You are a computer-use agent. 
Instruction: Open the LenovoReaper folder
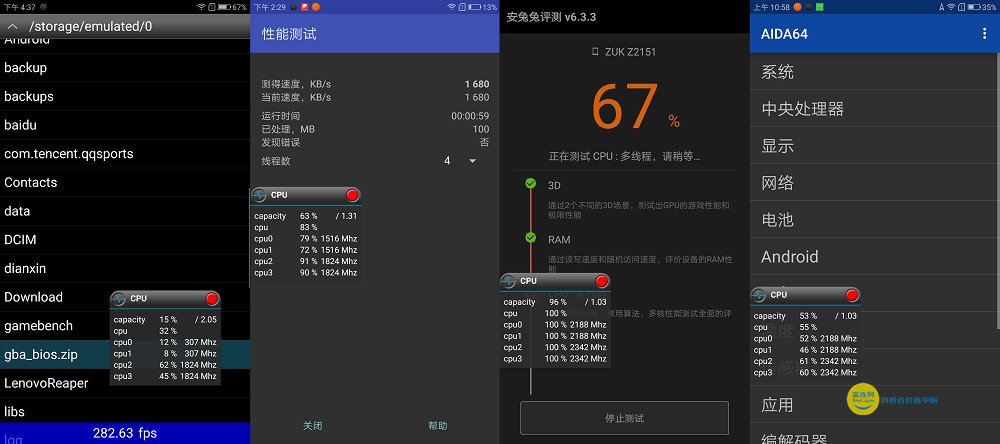pyautogui.click(x=125, y=383)
